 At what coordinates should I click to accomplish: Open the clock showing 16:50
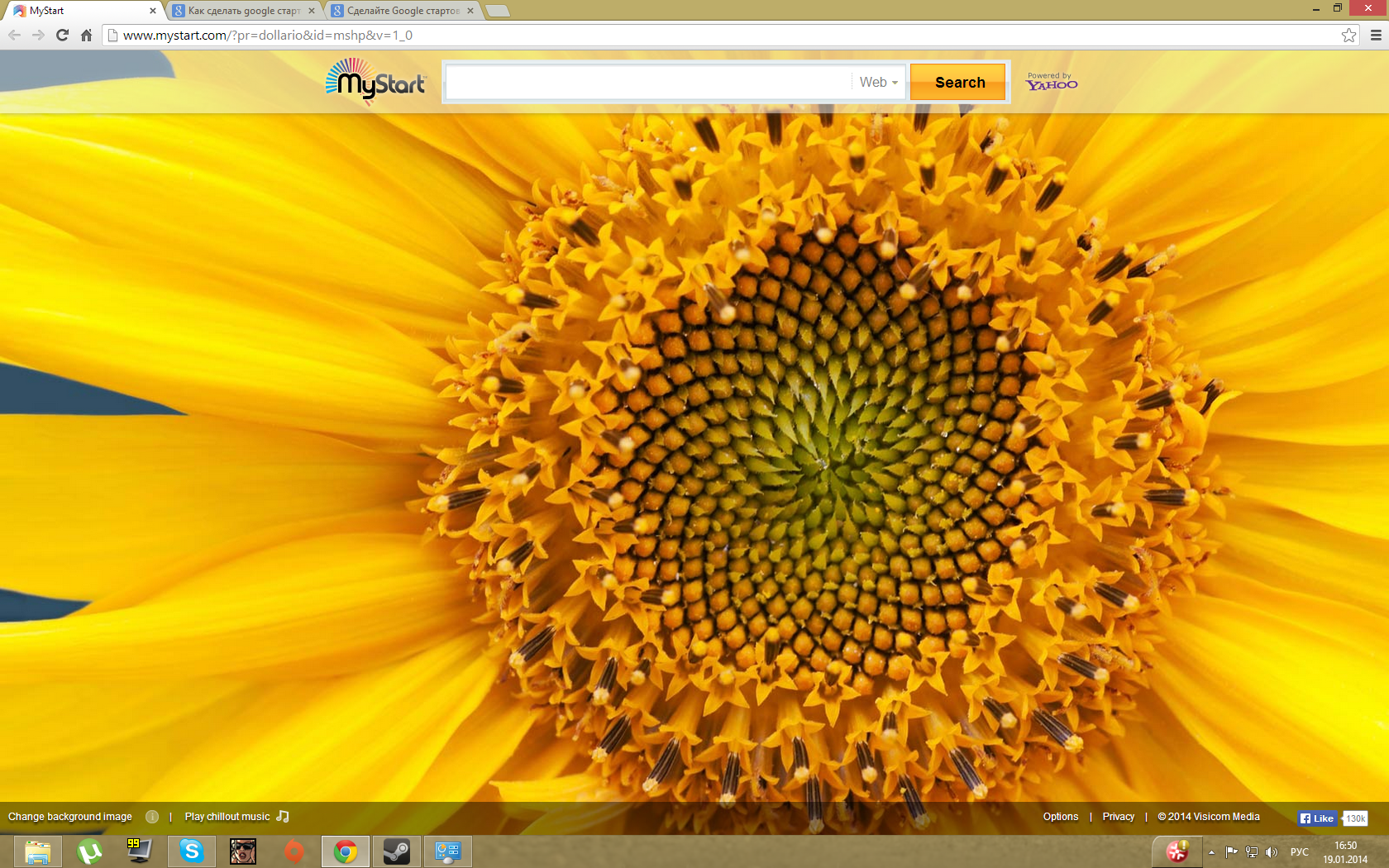pyautogui.click(x=1345, y=852)
